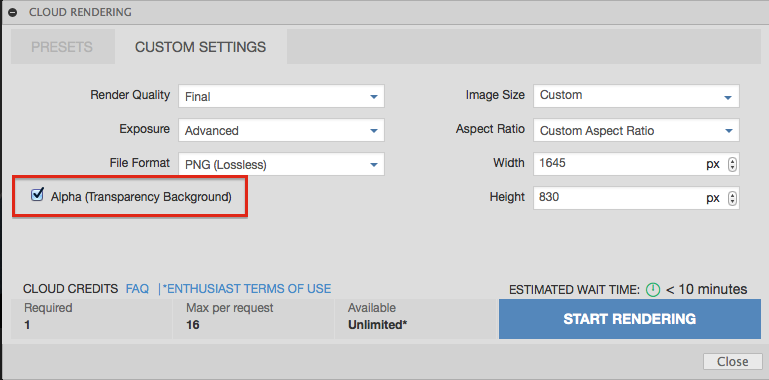Click the green clock icon by wait time
The image size is (769, 380).
(x=653, y=290)
